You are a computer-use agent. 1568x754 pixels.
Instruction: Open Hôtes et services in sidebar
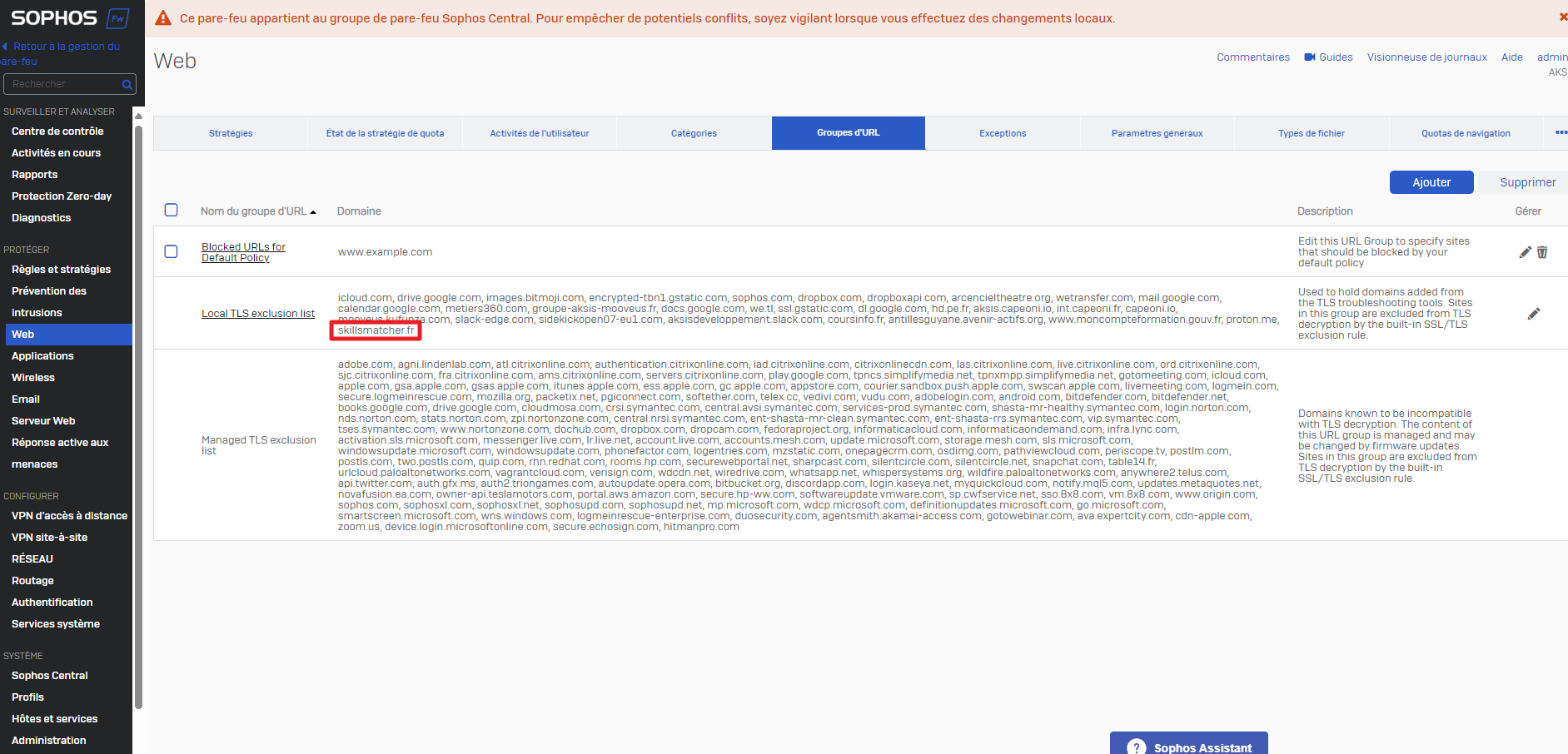coord(54,719)
